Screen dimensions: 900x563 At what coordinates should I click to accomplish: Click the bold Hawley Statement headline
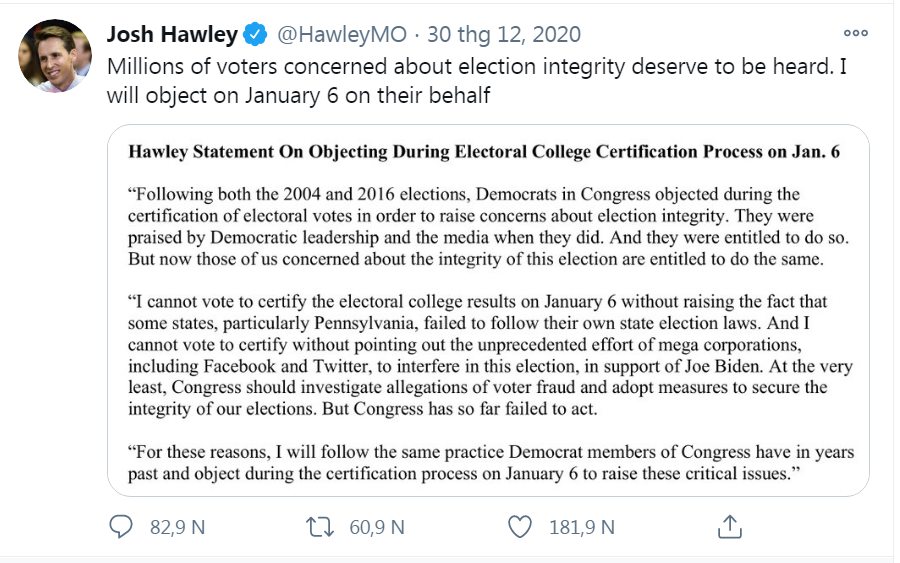pyautogui.click(x=484, y=153)
